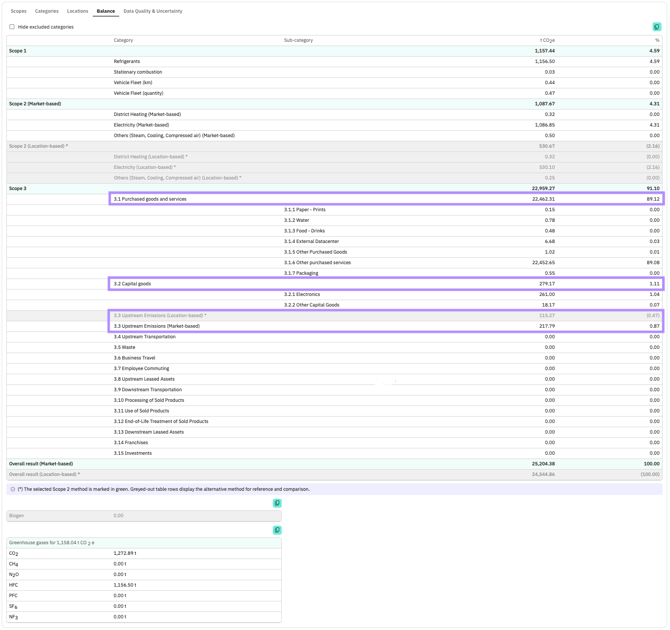
Task: Open the Scopes tab
Action: (x=18, y=11)
